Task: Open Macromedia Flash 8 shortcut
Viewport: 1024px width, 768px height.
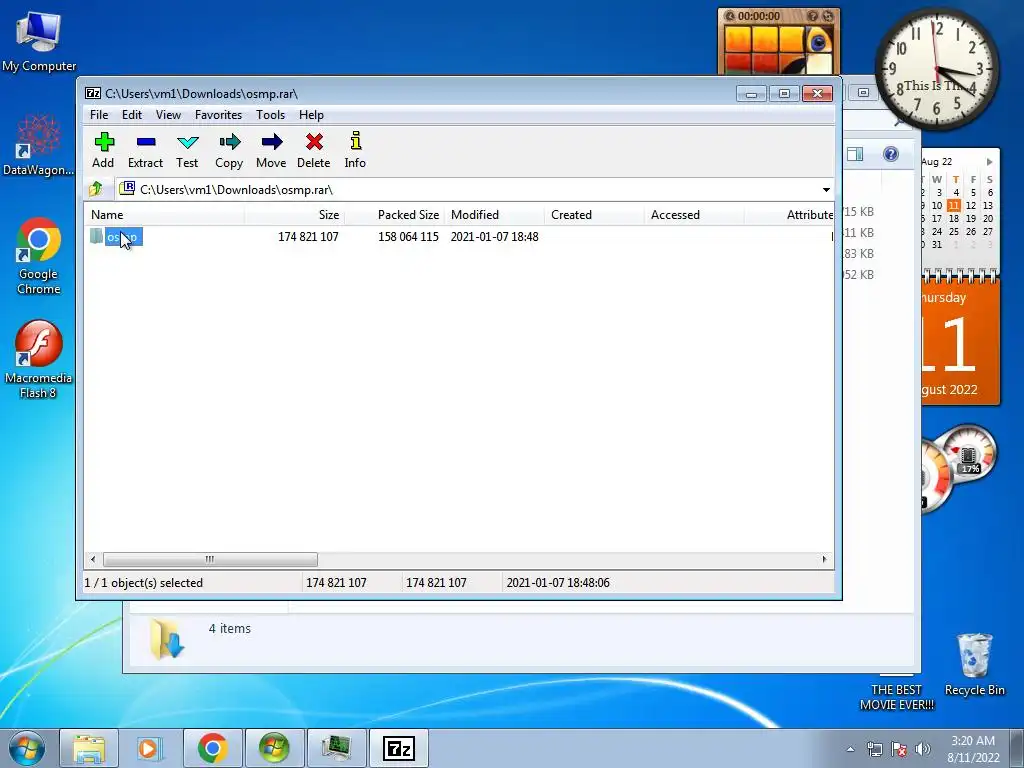Action: click(39, 359)
